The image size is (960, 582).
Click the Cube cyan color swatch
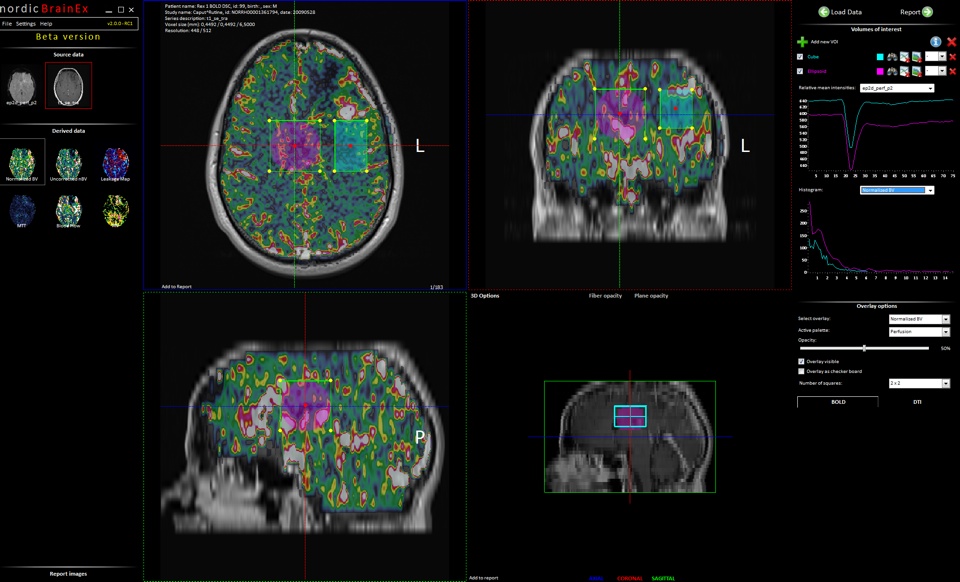880,57
